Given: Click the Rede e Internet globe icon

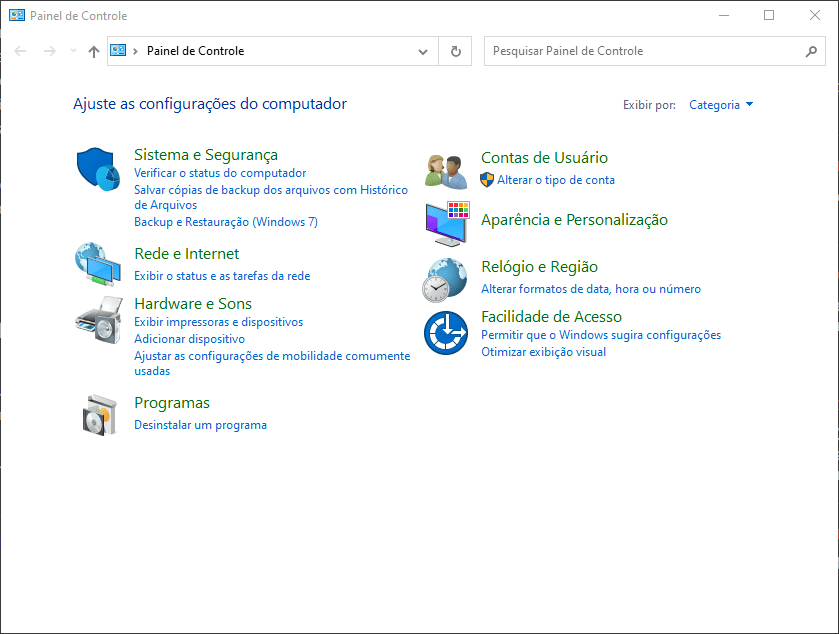Looking at the screenshot, I should 98,264.
